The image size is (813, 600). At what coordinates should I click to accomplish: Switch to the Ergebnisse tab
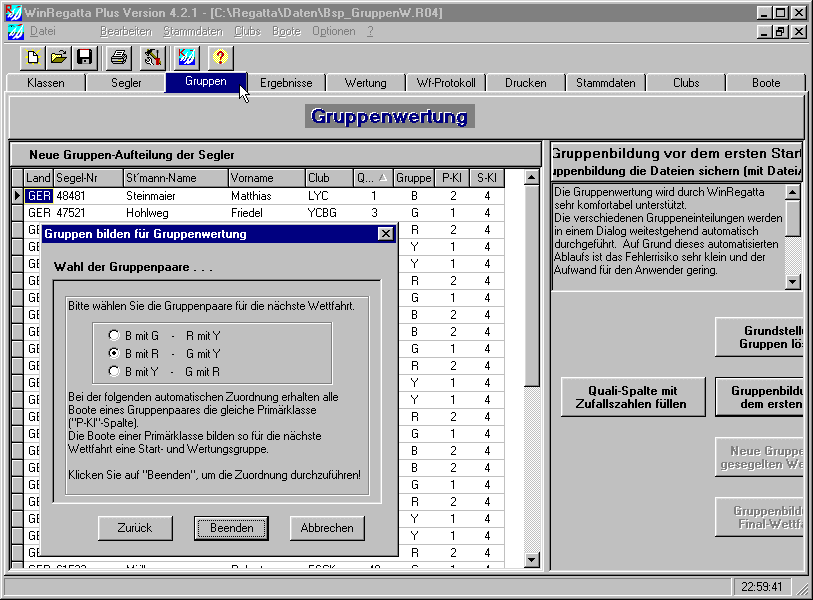click(286, 83)
